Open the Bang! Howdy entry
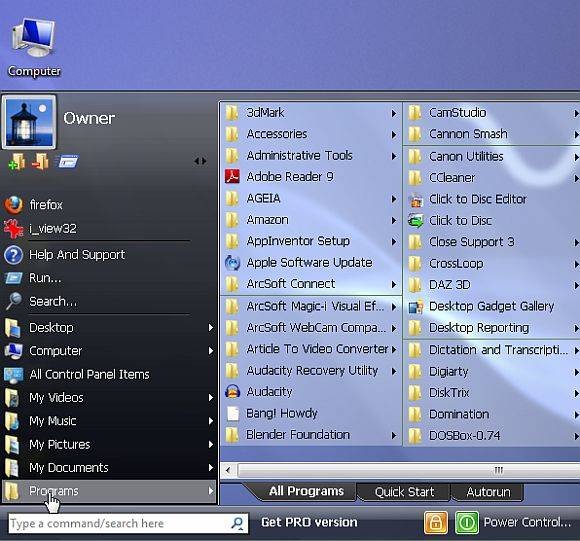 [x=311, y=413]
